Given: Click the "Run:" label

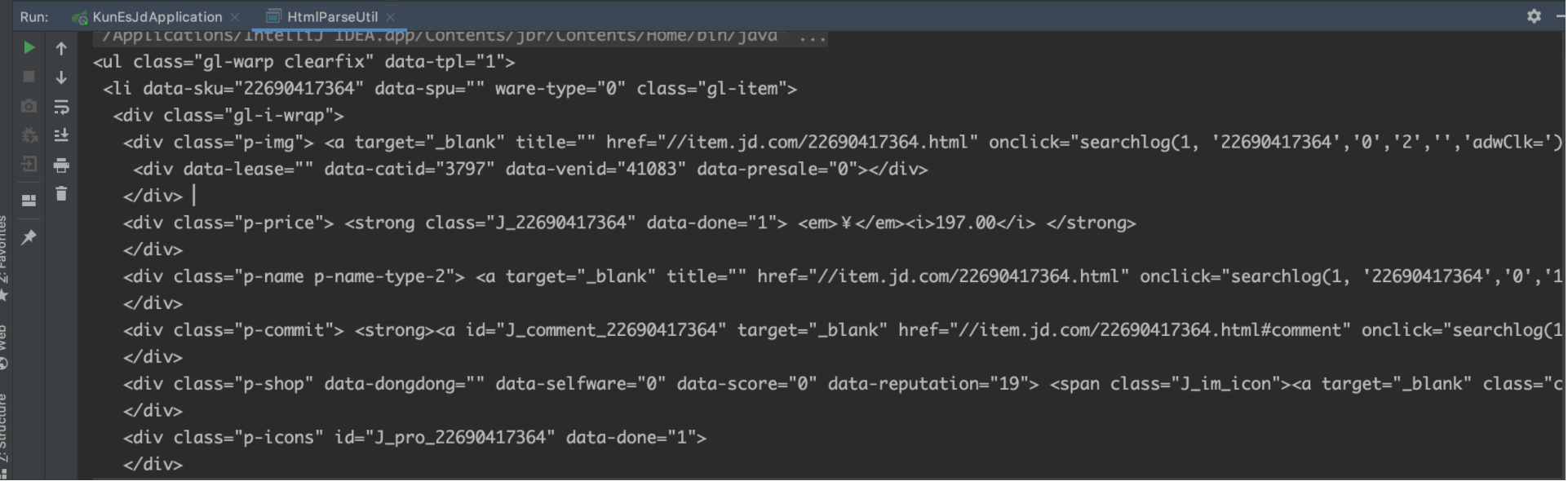Looking at the screenshot, I should coord(34,16).
